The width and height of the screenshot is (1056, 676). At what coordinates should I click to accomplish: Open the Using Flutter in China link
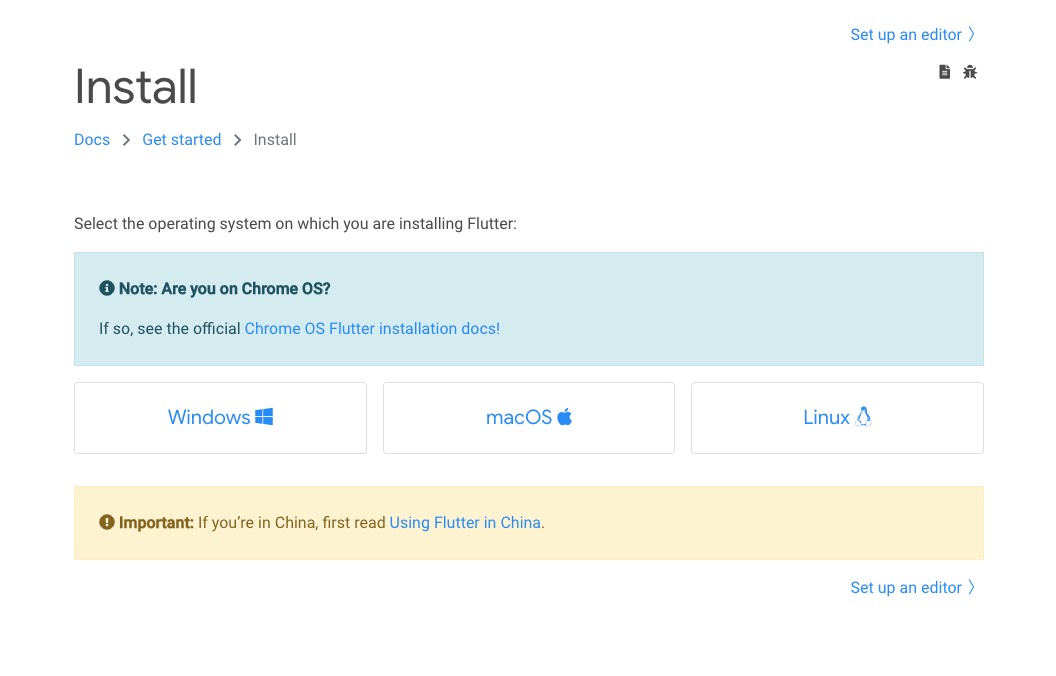click(x=465, y=522)
